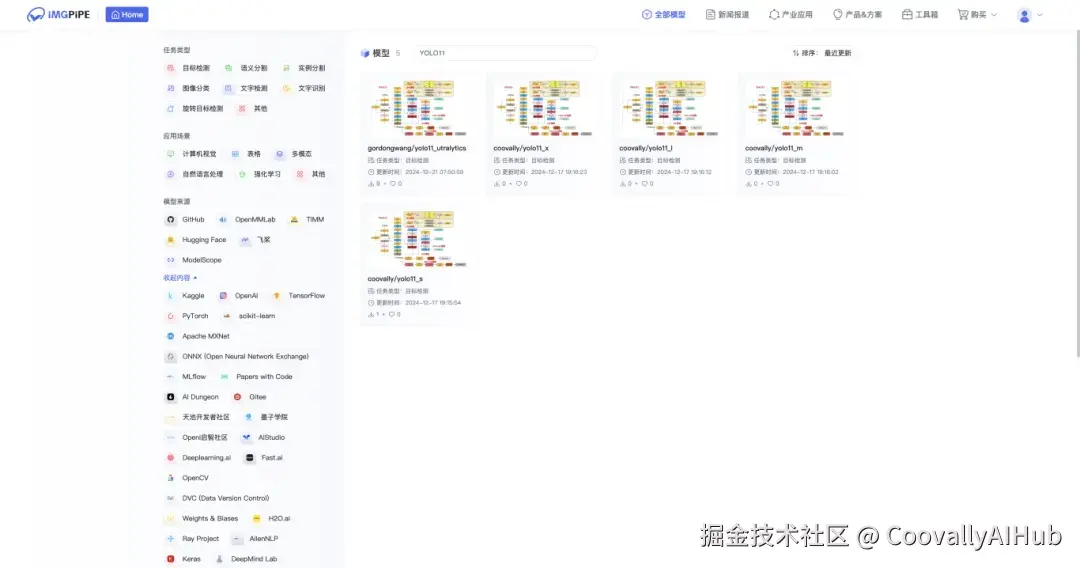Change sorting via 排序: 最近更新

822,53
